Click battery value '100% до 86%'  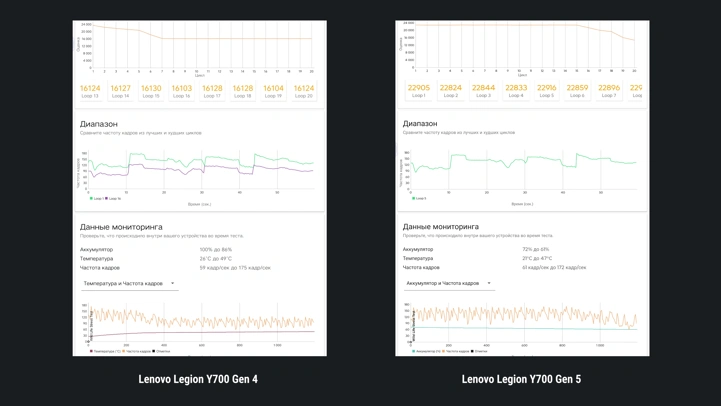(216, 250)
